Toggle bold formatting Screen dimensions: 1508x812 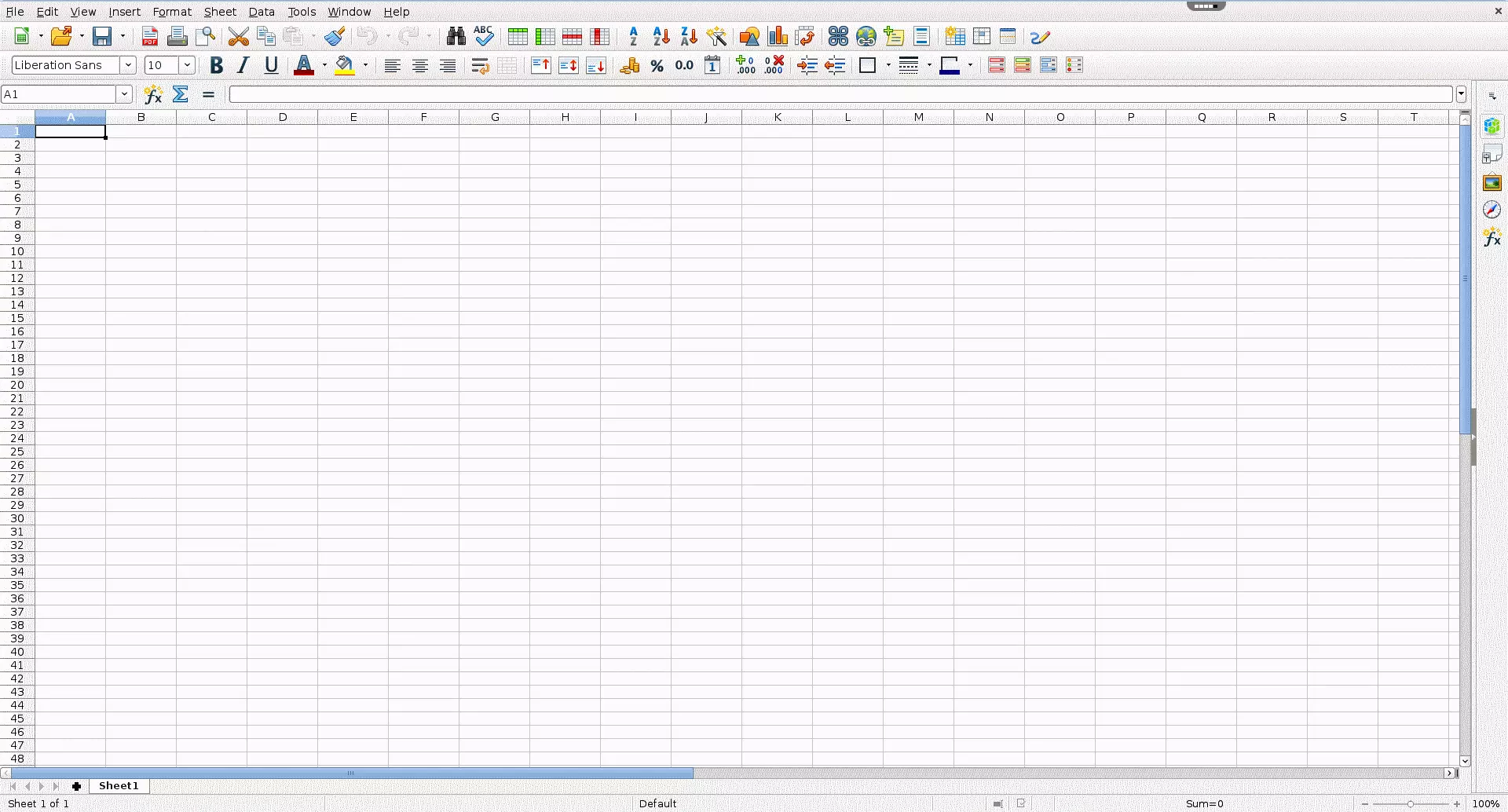(x=217, y=65)
